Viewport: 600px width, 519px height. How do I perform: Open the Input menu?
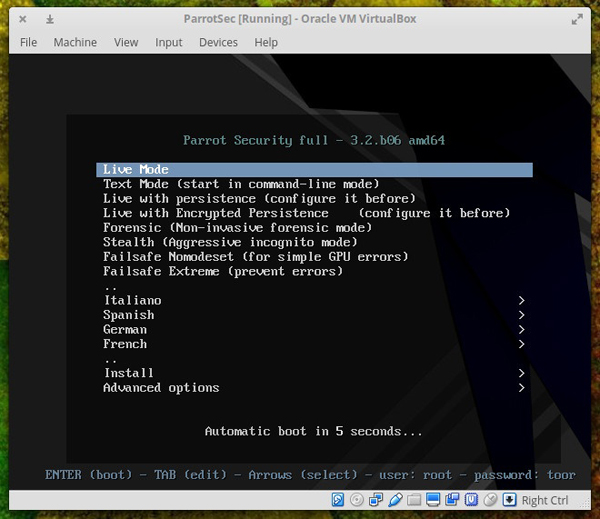coord(168,42)
